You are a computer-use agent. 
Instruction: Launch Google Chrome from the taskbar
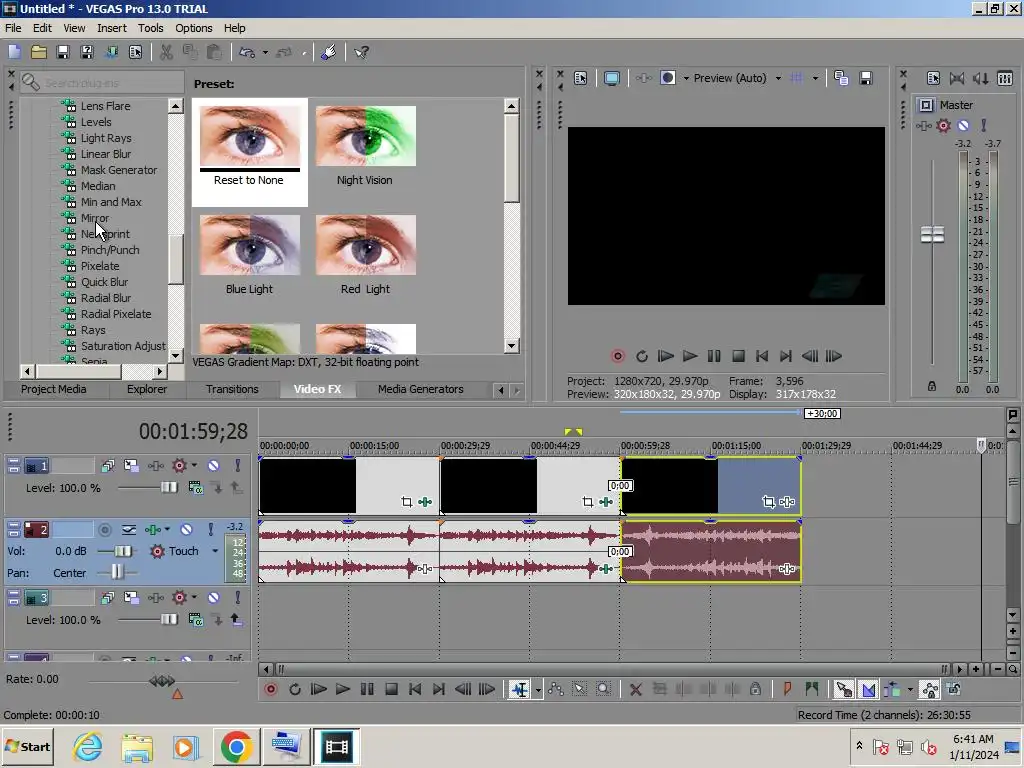point(236,747)
